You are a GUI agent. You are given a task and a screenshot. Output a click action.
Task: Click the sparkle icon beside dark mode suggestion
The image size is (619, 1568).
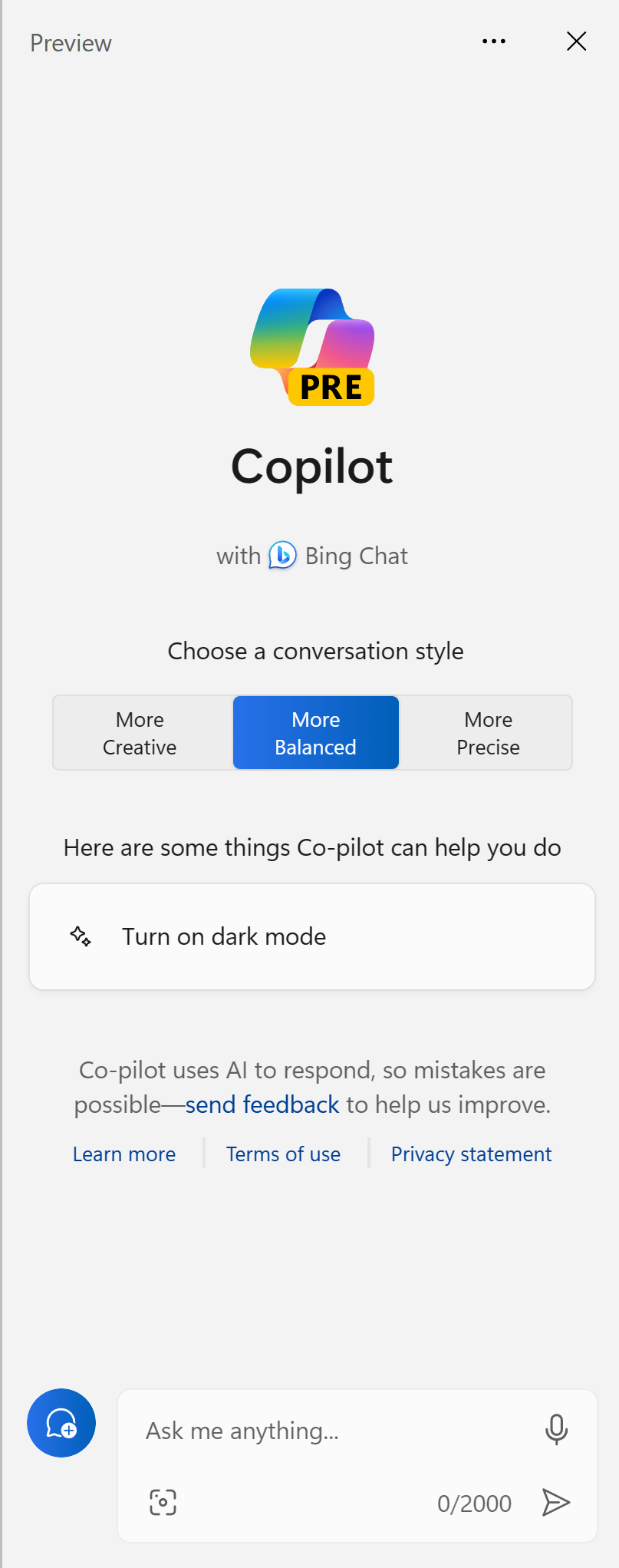click(81, 936)
